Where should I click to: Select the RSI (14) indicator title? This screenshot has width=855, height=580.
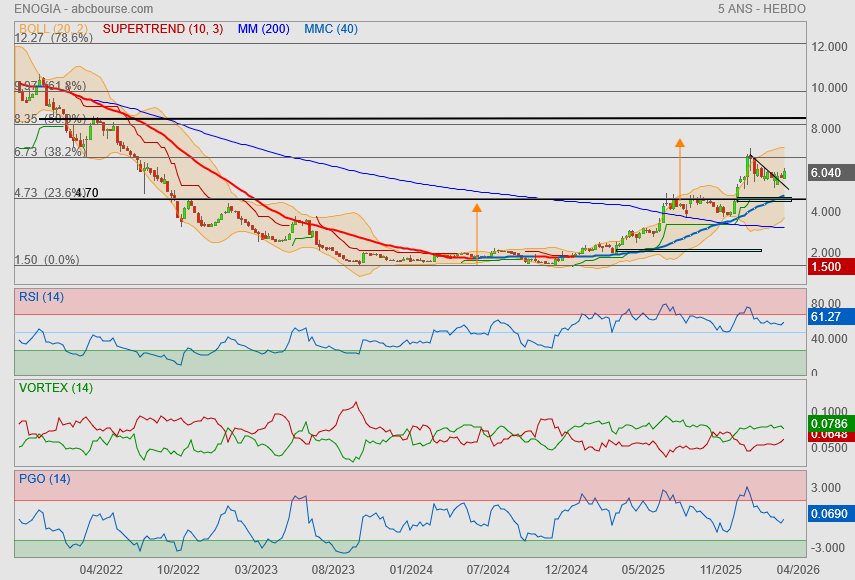42,296
